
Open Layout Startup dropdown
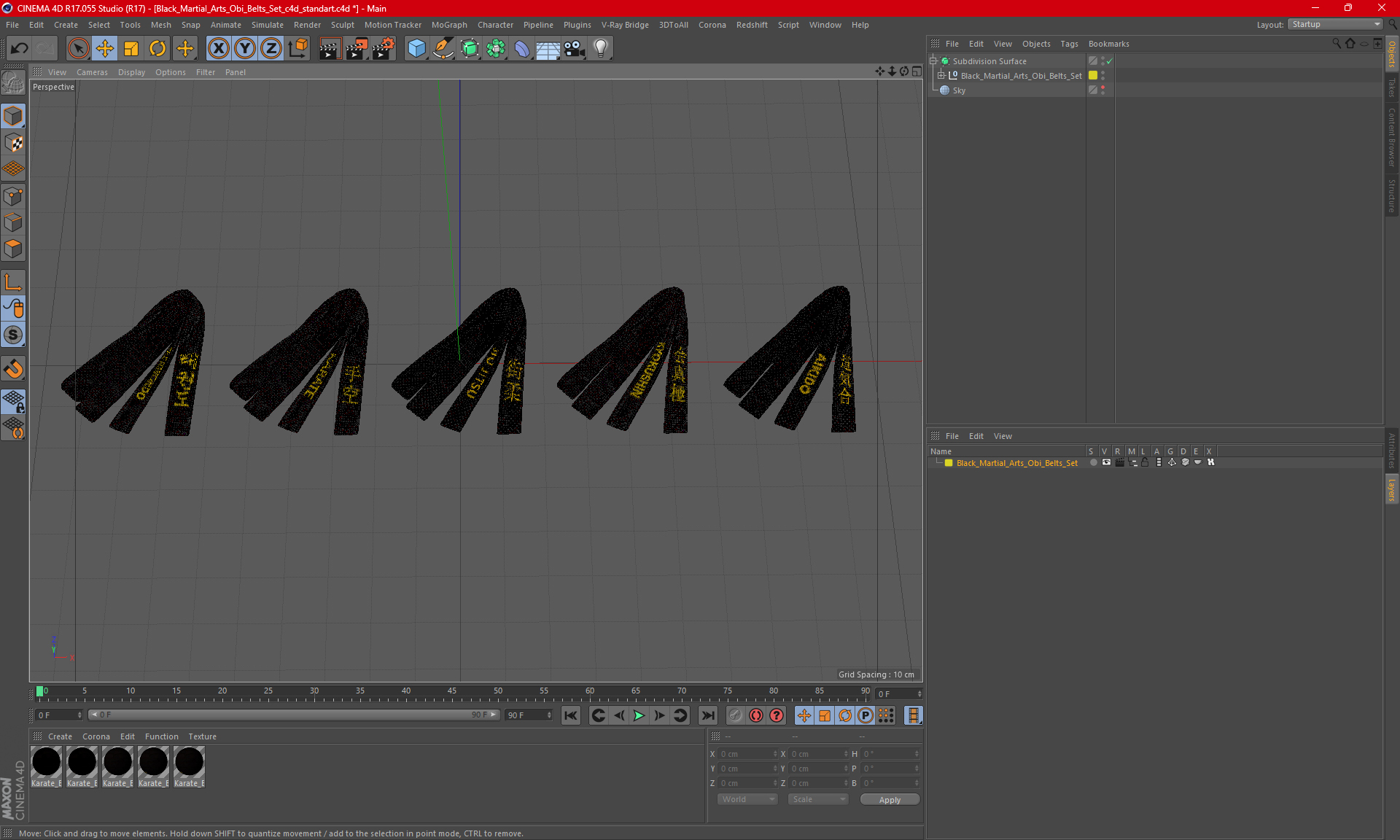coord(1335,25)
